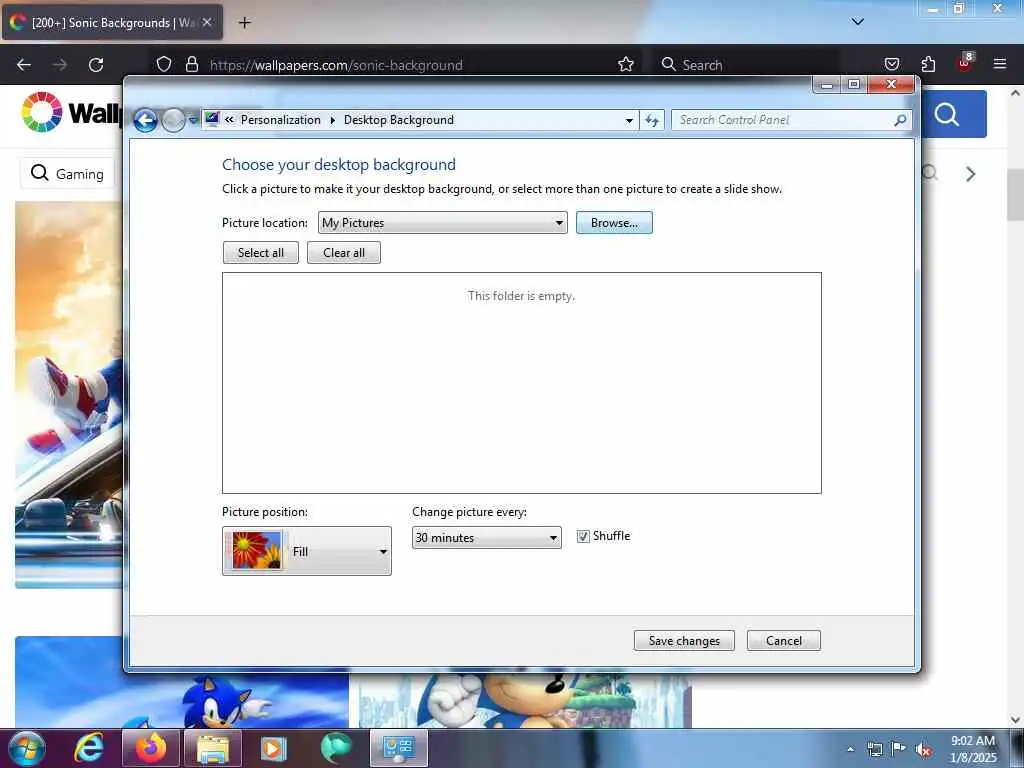Click the Control Panel icon in address bar
This screenshot has height=768, width=1024.
tap(212, 119)
